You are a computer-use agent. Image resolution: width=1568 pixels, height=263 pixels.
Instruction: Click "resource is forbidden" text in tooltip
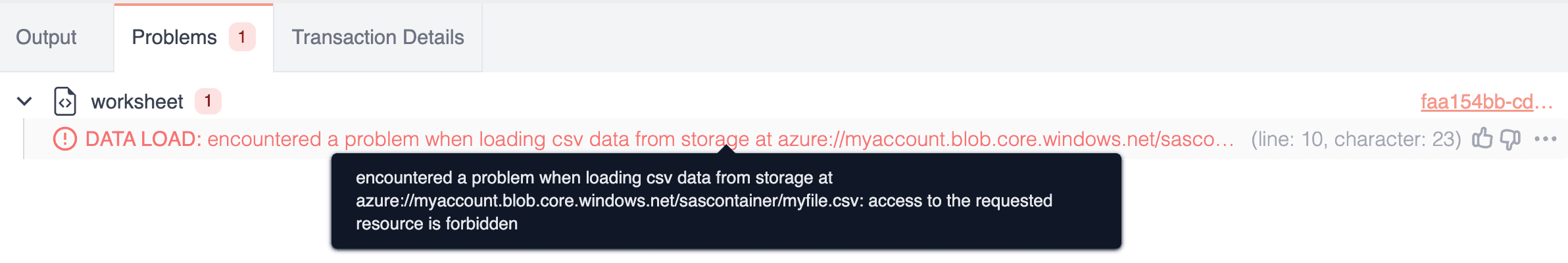coord(437,224)
